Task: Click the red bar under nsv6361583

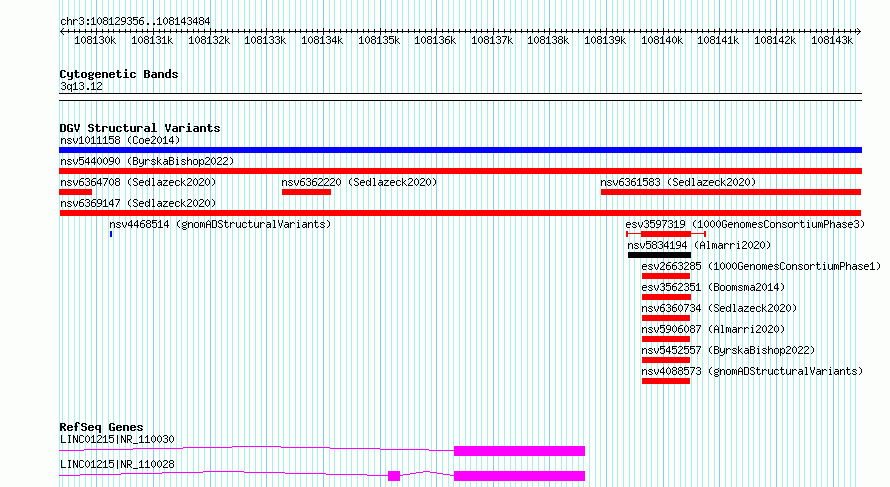Action: click(731, 192)
